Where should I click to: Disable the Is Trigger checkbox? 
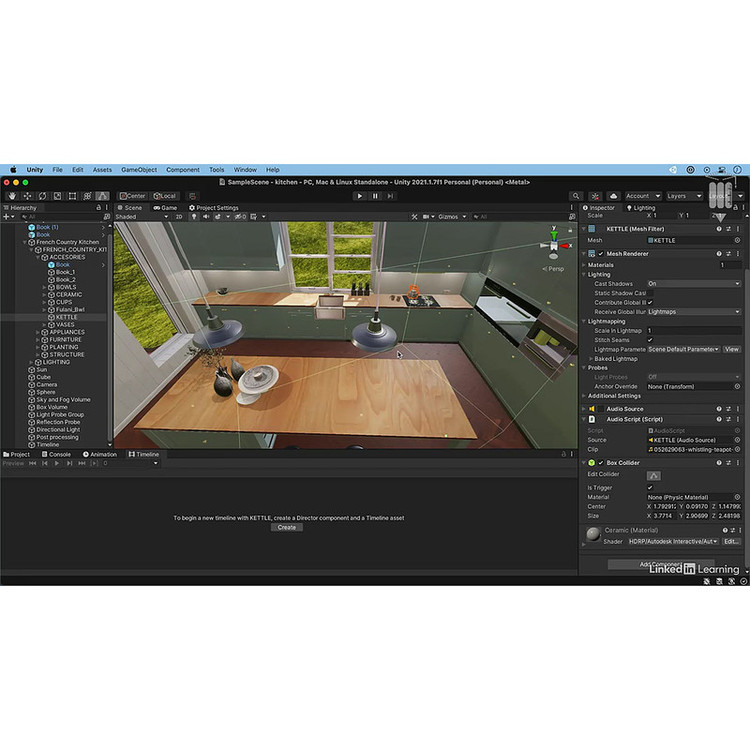click(x=650, y=487)
